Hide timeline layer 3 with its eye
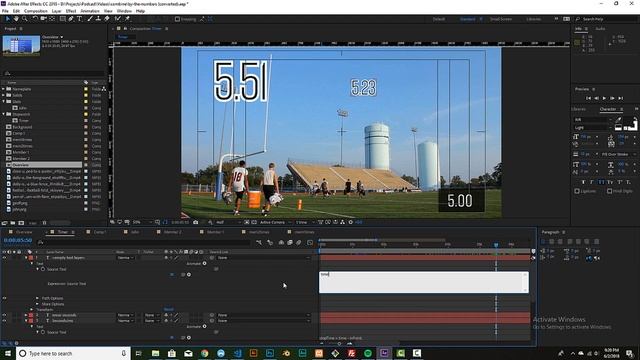 (4, 321)
